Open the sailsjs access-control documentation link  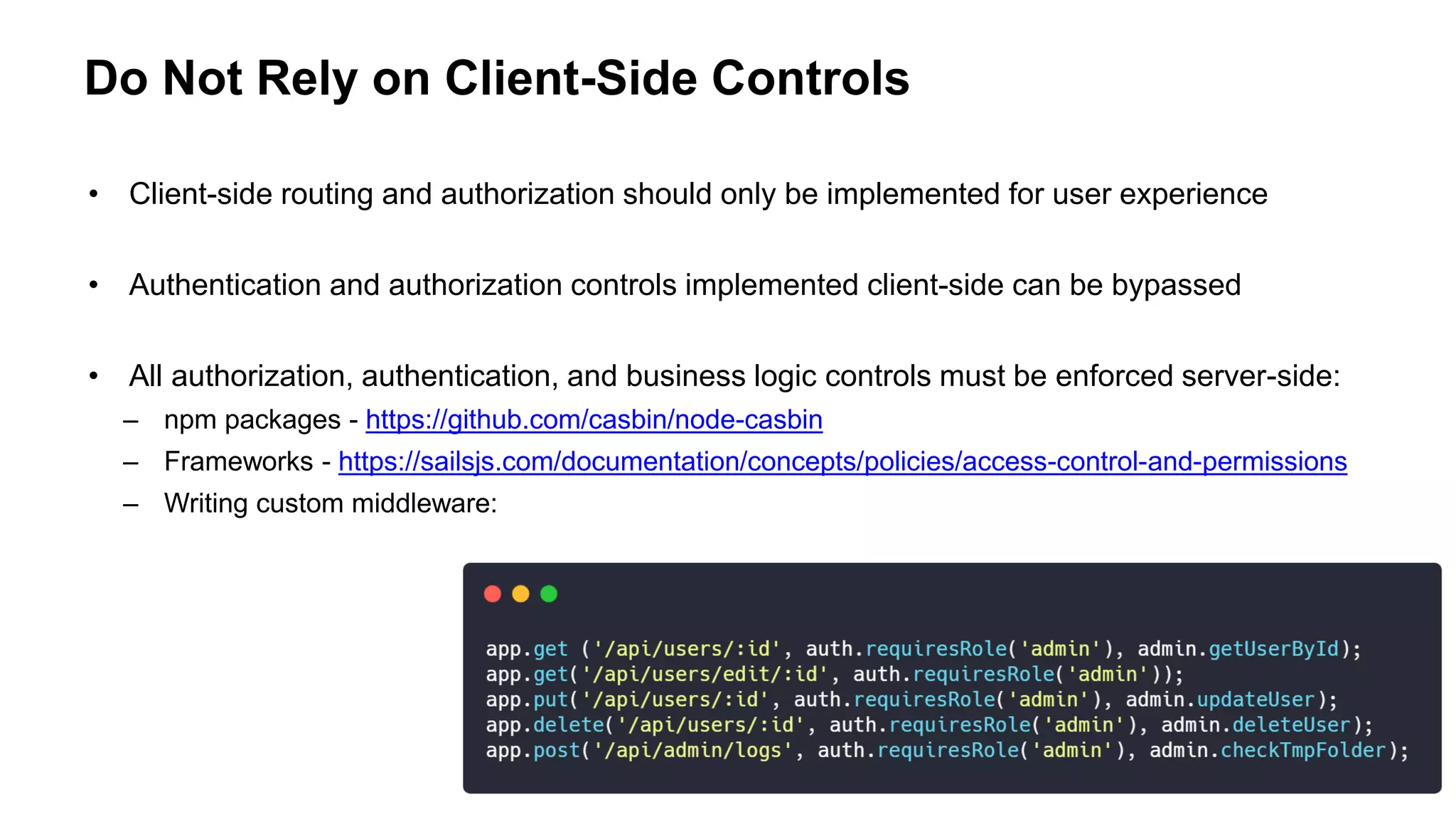(x=842, y=461)
